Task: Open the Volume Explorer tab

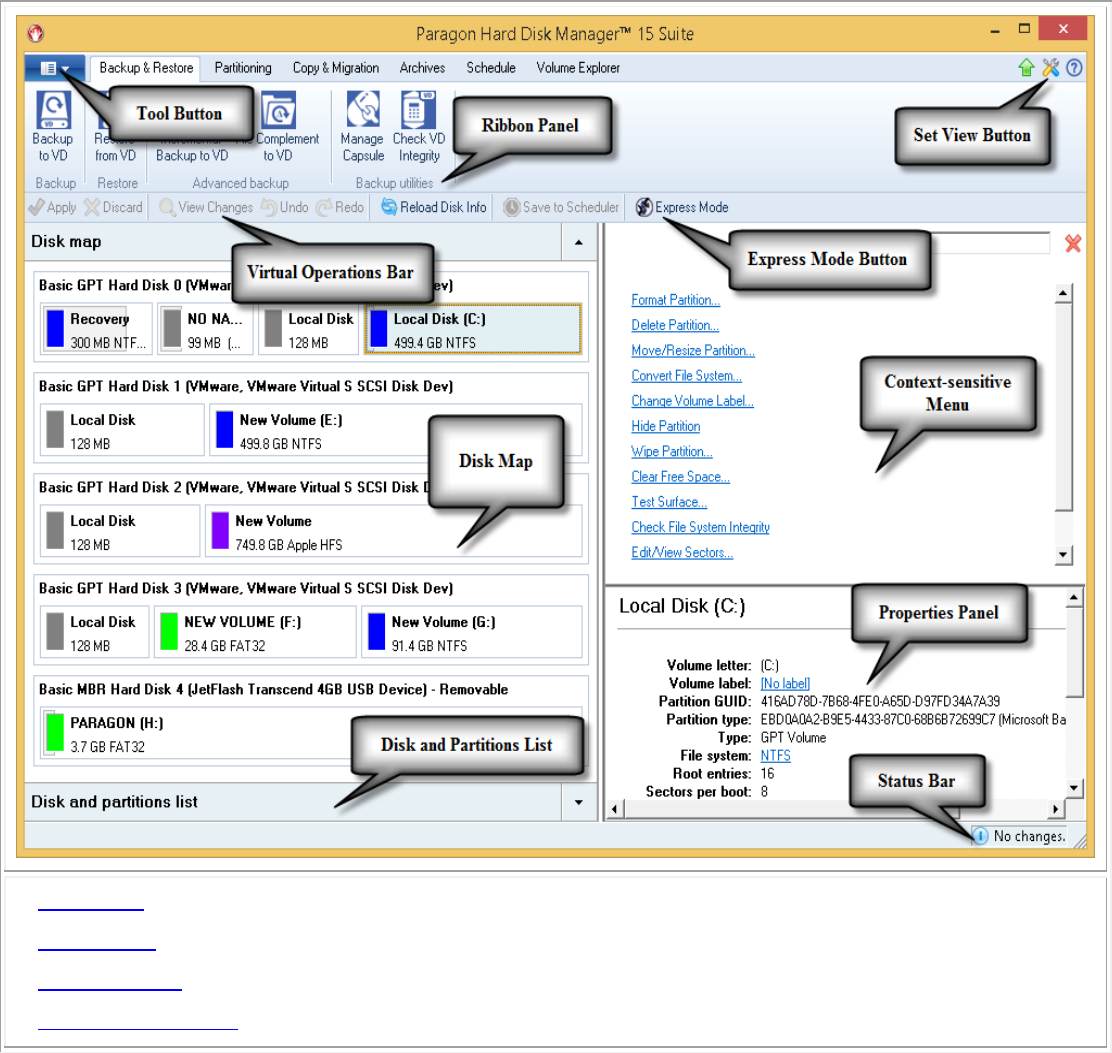Action: pyautogui.click(x=578, y=68)
